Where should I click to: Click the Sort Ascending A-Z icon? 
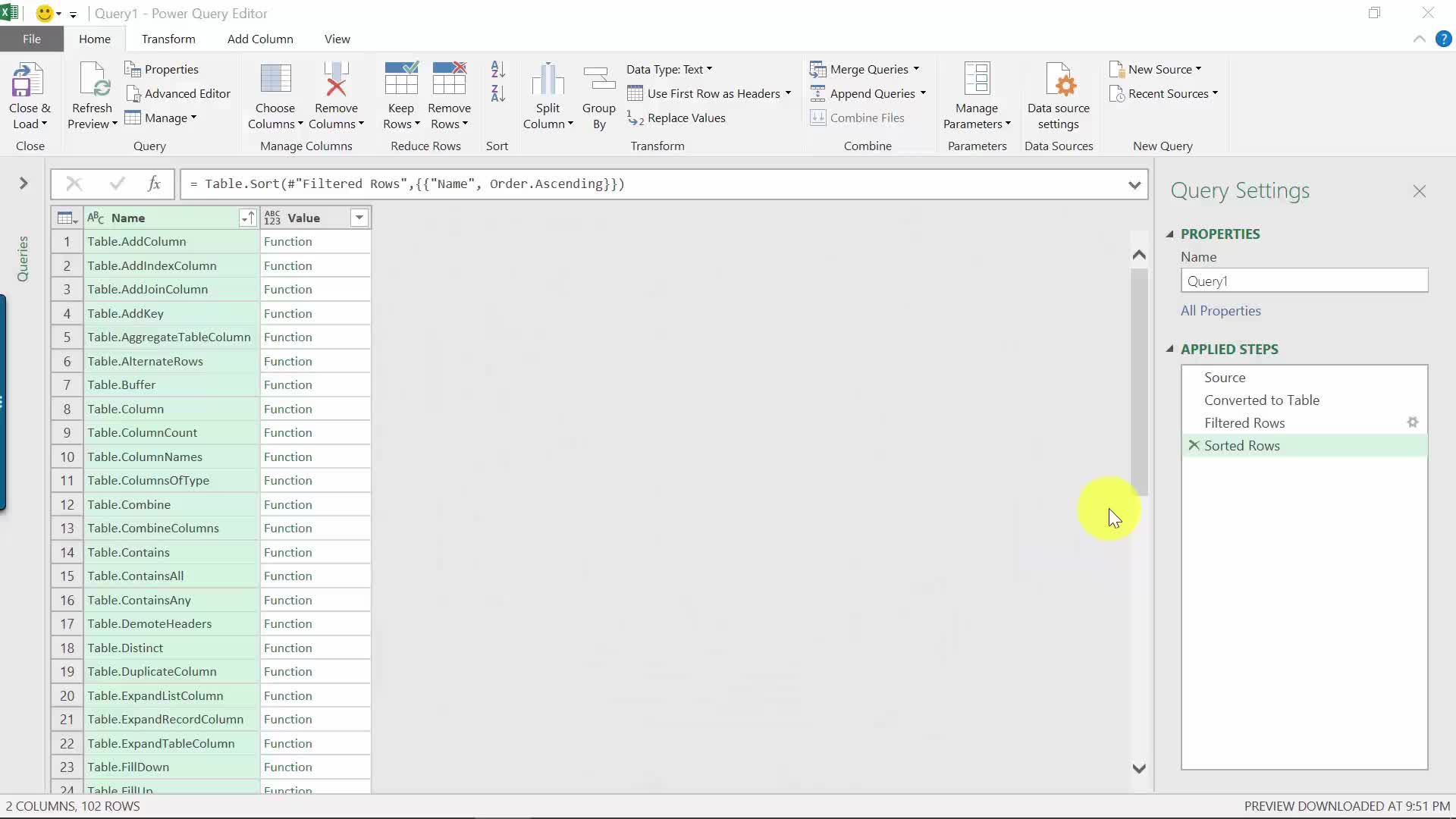[497, 70]
